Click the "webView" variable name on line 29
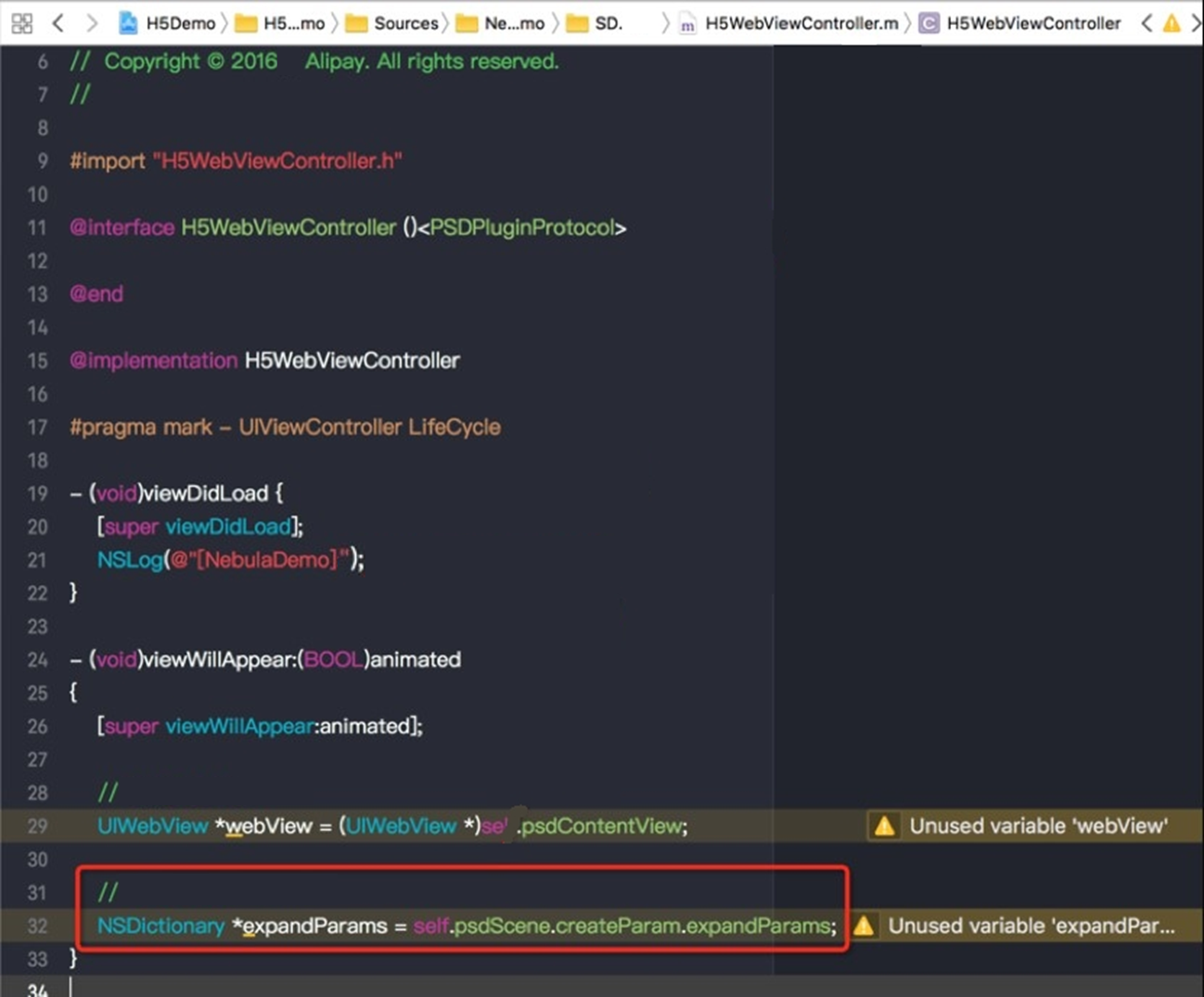 (x=269, y=826)
